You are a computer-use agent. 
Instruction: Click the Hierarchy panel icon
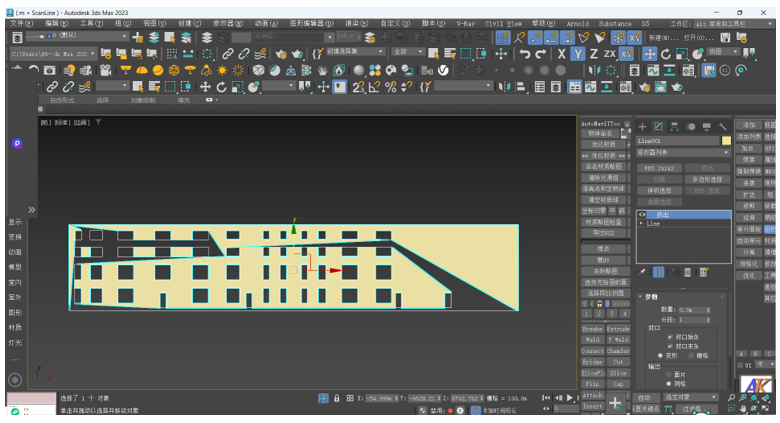[x=674, y=127]
